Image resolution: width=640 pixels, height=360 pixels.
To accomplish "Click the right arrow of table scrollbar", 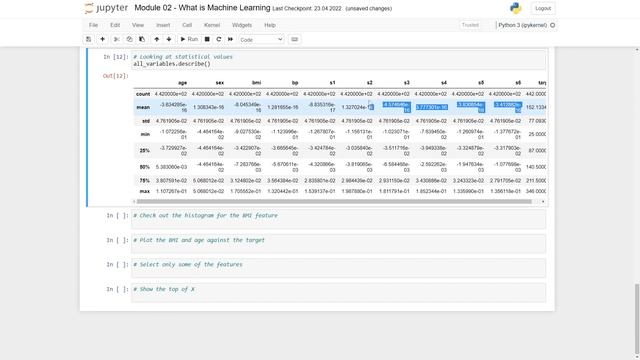I will coord(543,202).
